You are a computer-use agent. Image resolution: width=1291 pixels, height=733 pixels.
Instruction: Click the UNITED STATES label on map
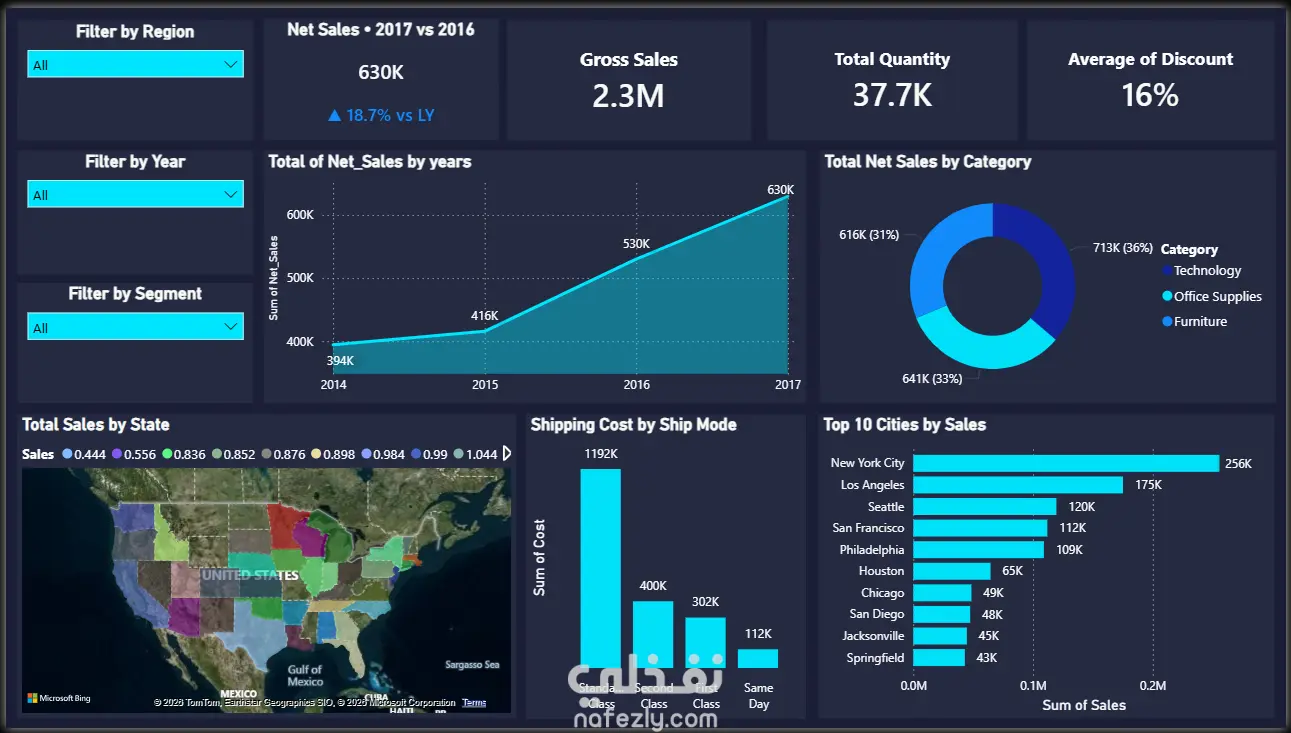(250, 575)
